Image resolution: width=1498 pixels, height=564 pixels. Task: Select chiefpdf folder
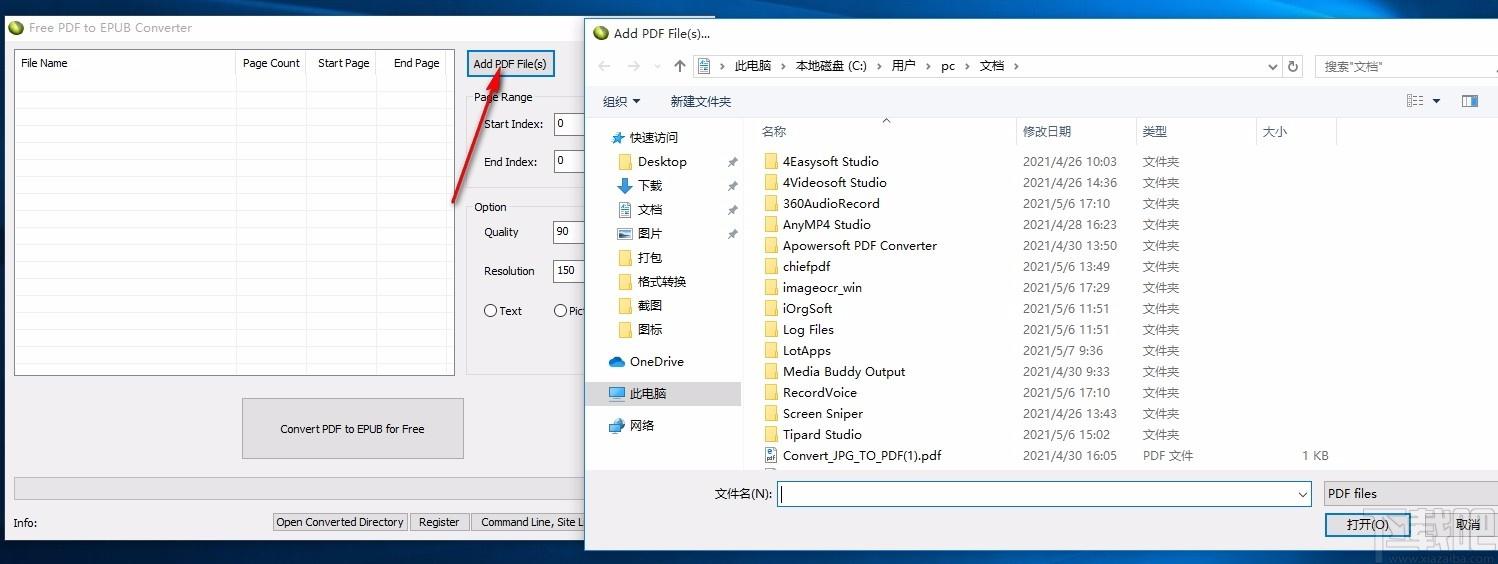pyautogui.click(x=806, y=266)
